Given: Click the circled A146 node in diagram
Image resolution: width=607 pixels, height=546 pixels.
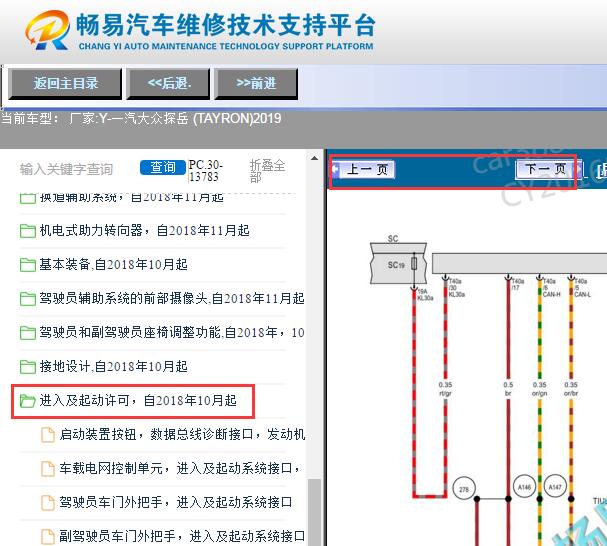Looking at the screenshot, I should point(525,487).
